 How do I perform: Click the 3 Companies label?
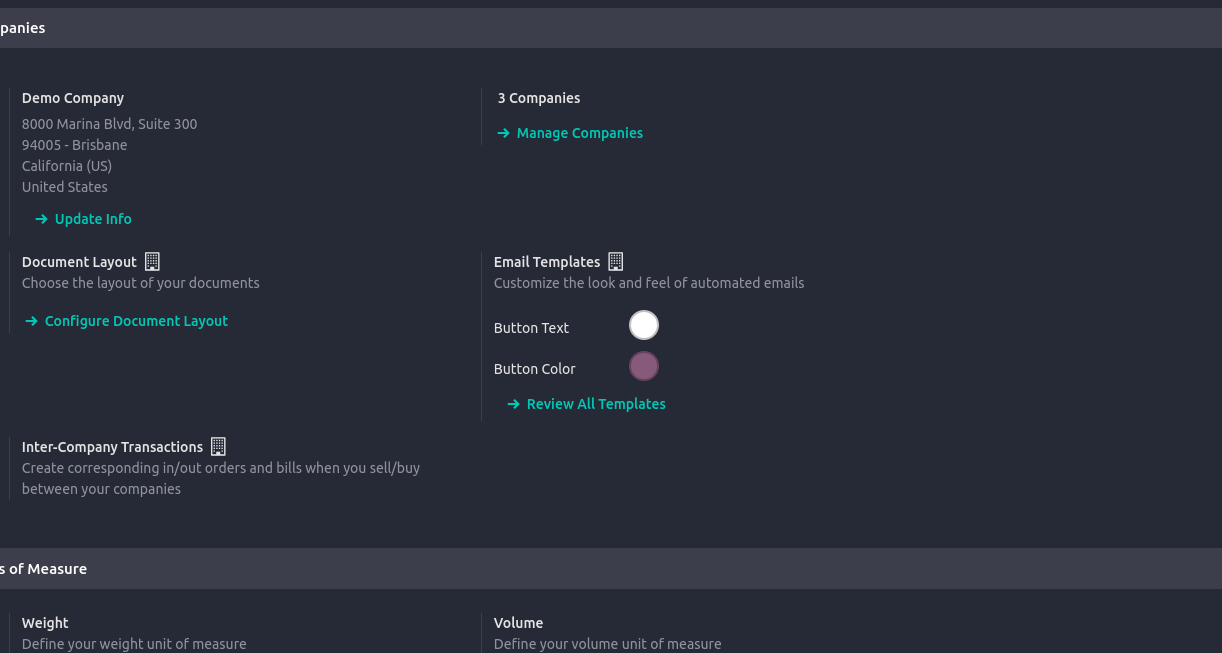tap(539, 98)
